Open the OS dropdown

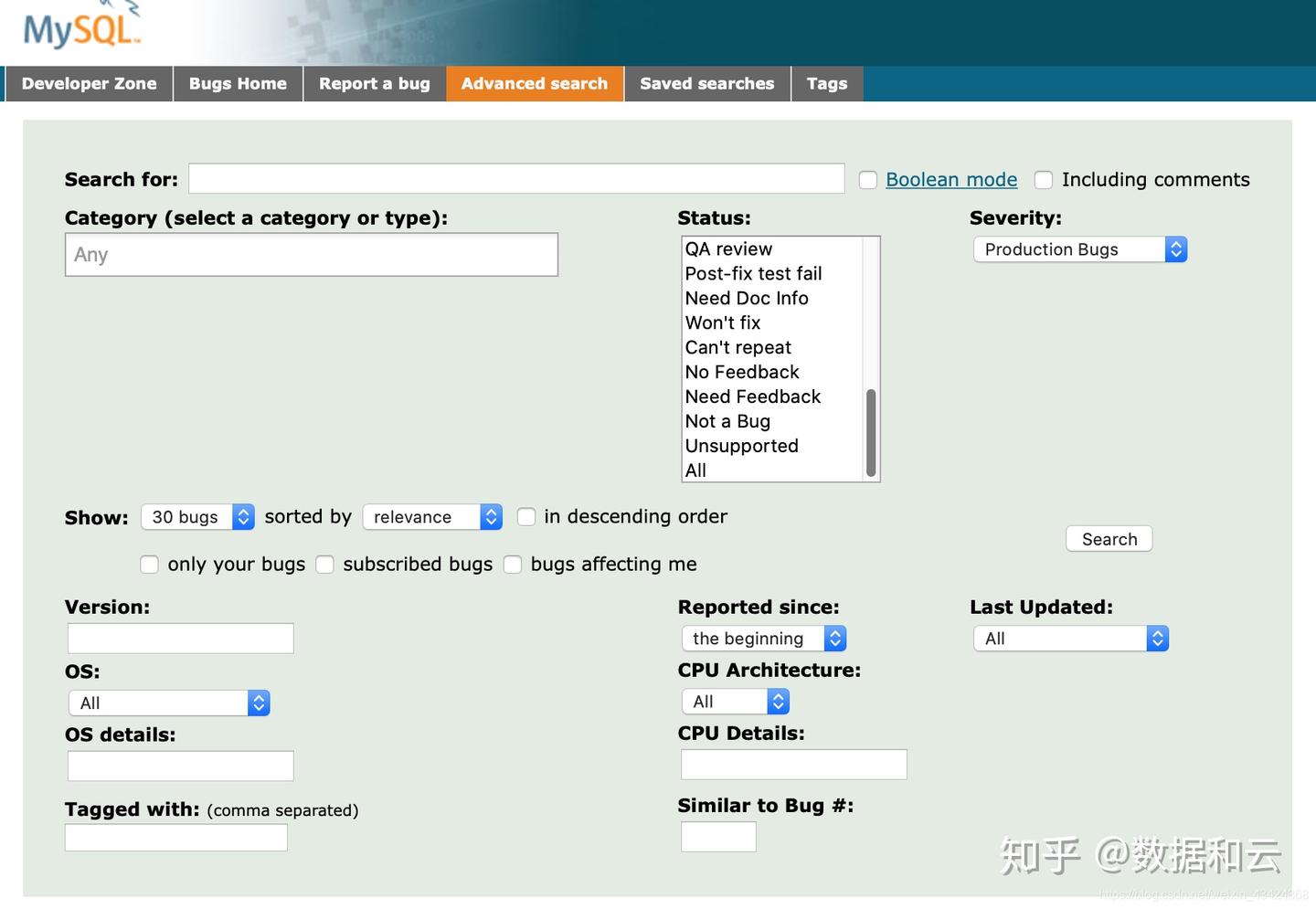point(168,703)
